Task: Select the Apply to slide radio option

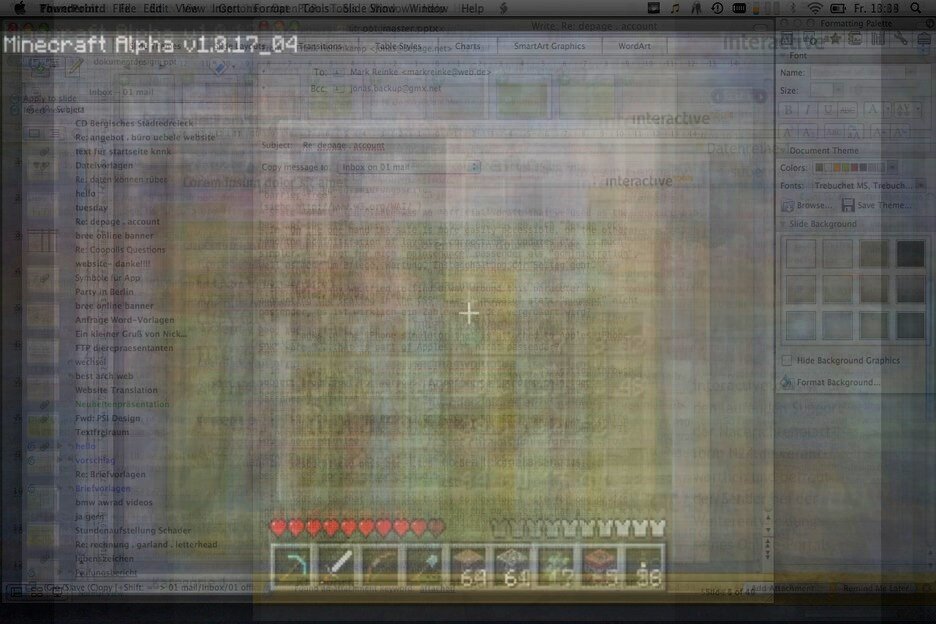Action: click(x=16, y=99)
